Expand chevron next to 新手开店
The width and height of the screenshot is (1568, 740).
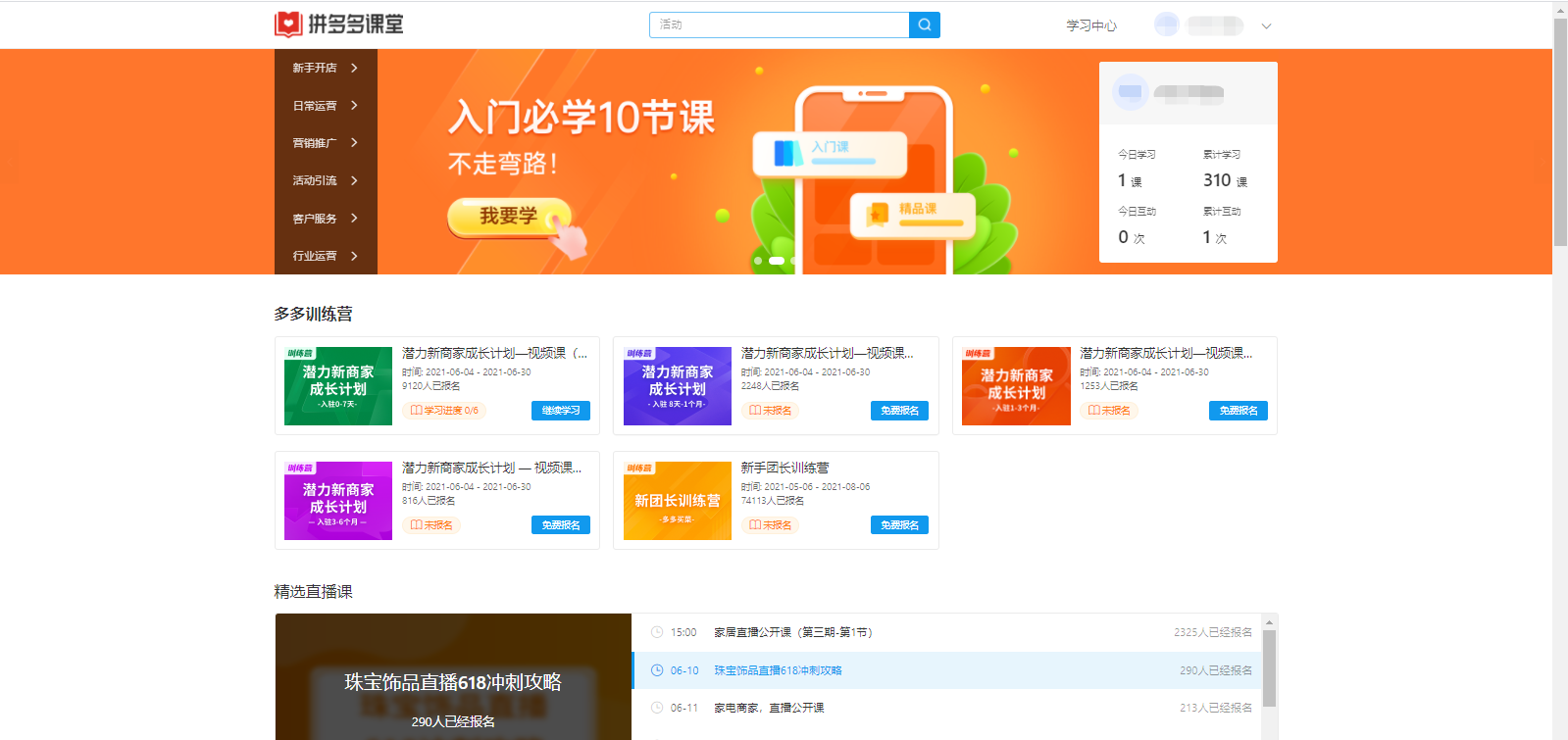354,68
